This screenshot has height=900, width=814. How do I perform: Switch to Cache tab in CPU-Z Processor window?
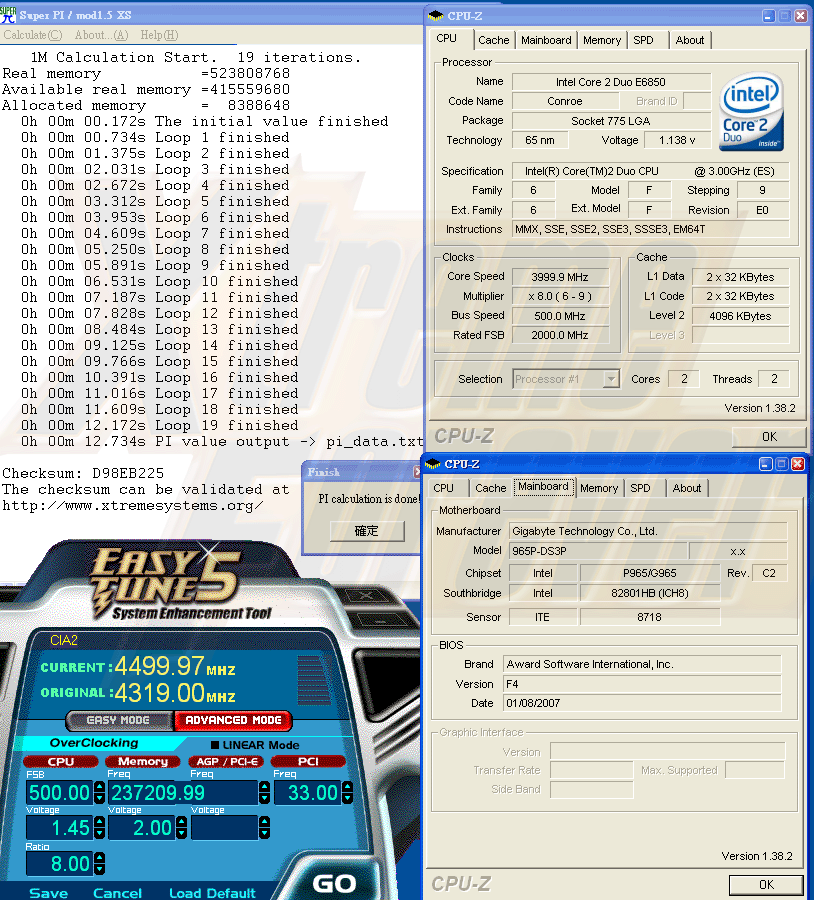click(494, 40)
